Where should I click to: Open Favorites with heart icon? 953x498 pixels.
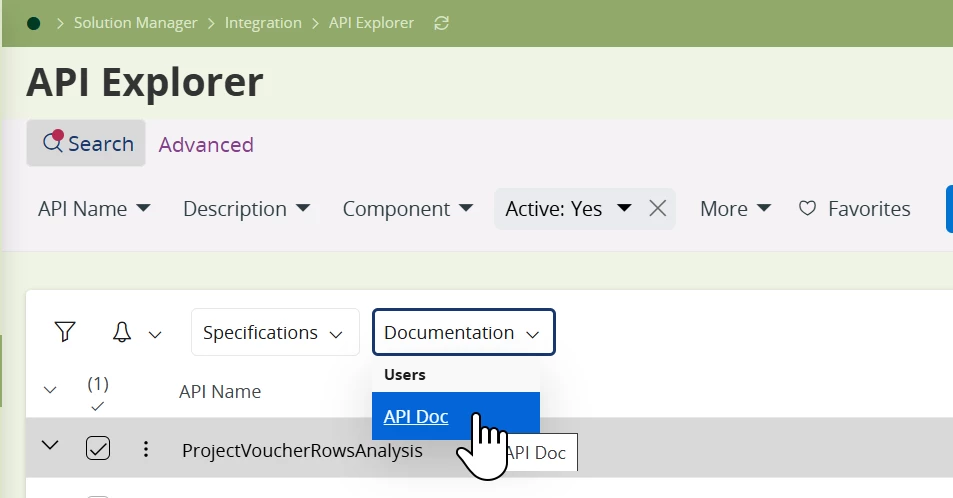click(x=854, y=209)
